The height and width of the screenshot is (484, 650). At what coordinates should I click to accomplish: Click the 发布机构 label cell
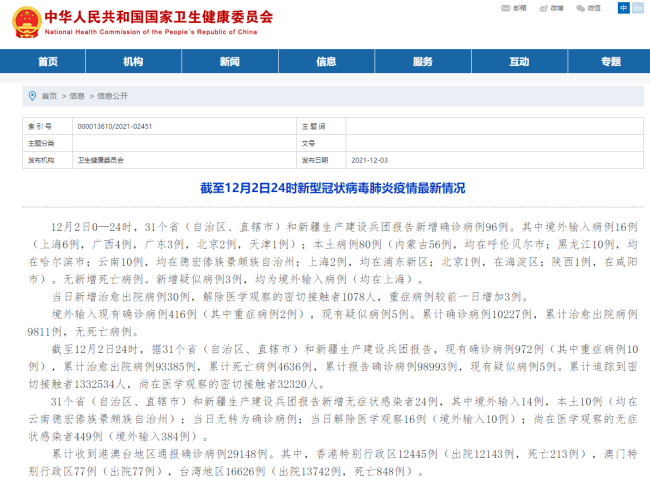[x=48, y=160]
